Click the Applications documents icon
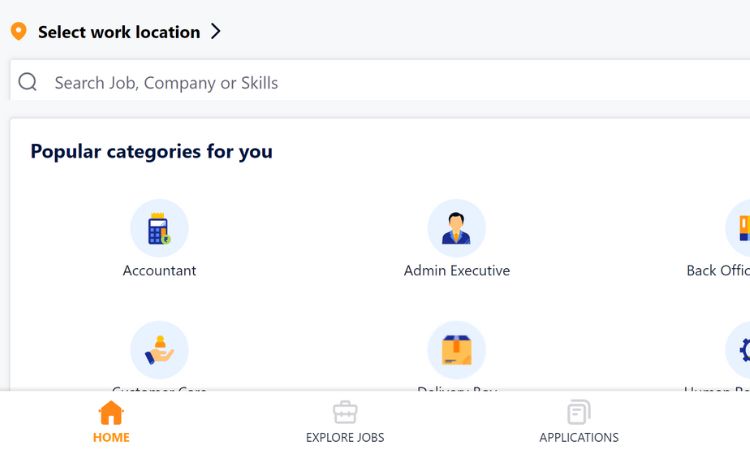The width and height of the screenshot is (750, 450). click(x=579, y=413)
